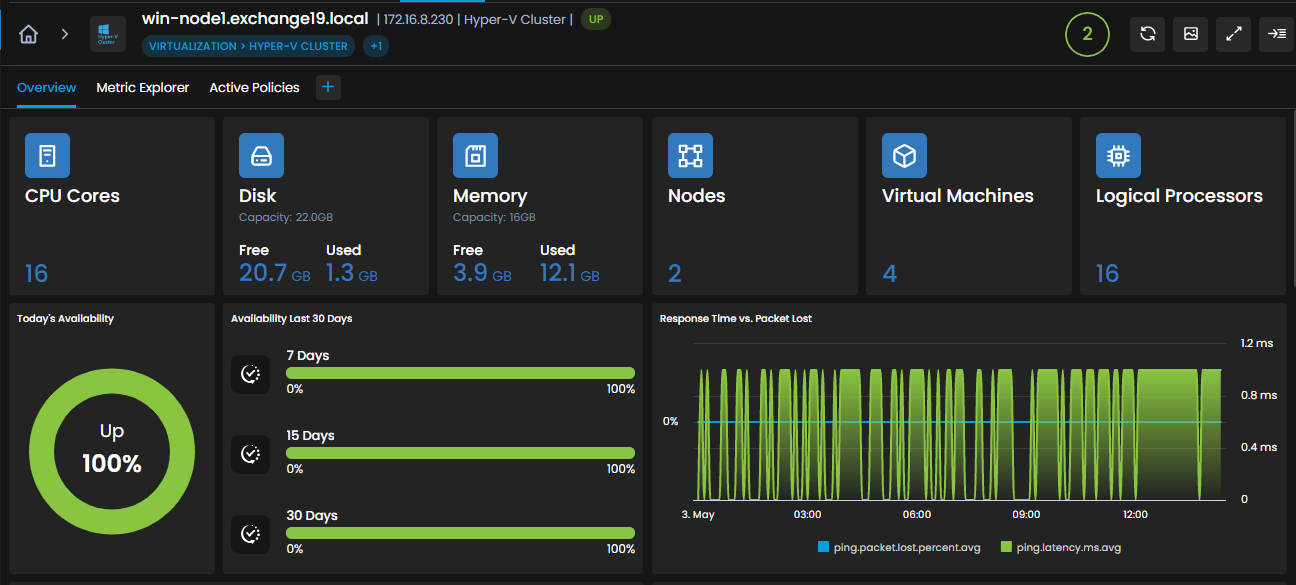Screen dimensions: 1296x585
Task: Open the Active Policies tab
Action: pos(254,88)
